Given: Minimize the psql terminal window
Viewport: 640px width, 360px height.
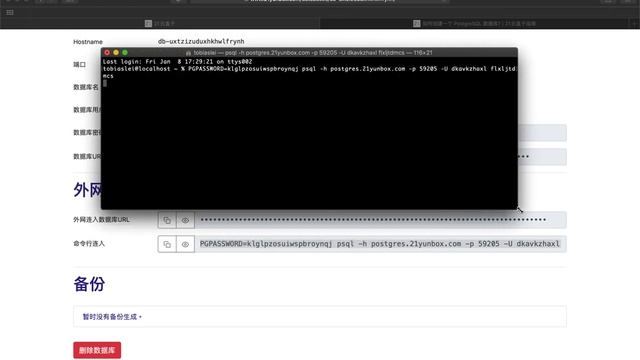Looking at the screenshot, I should coord(116,52).
